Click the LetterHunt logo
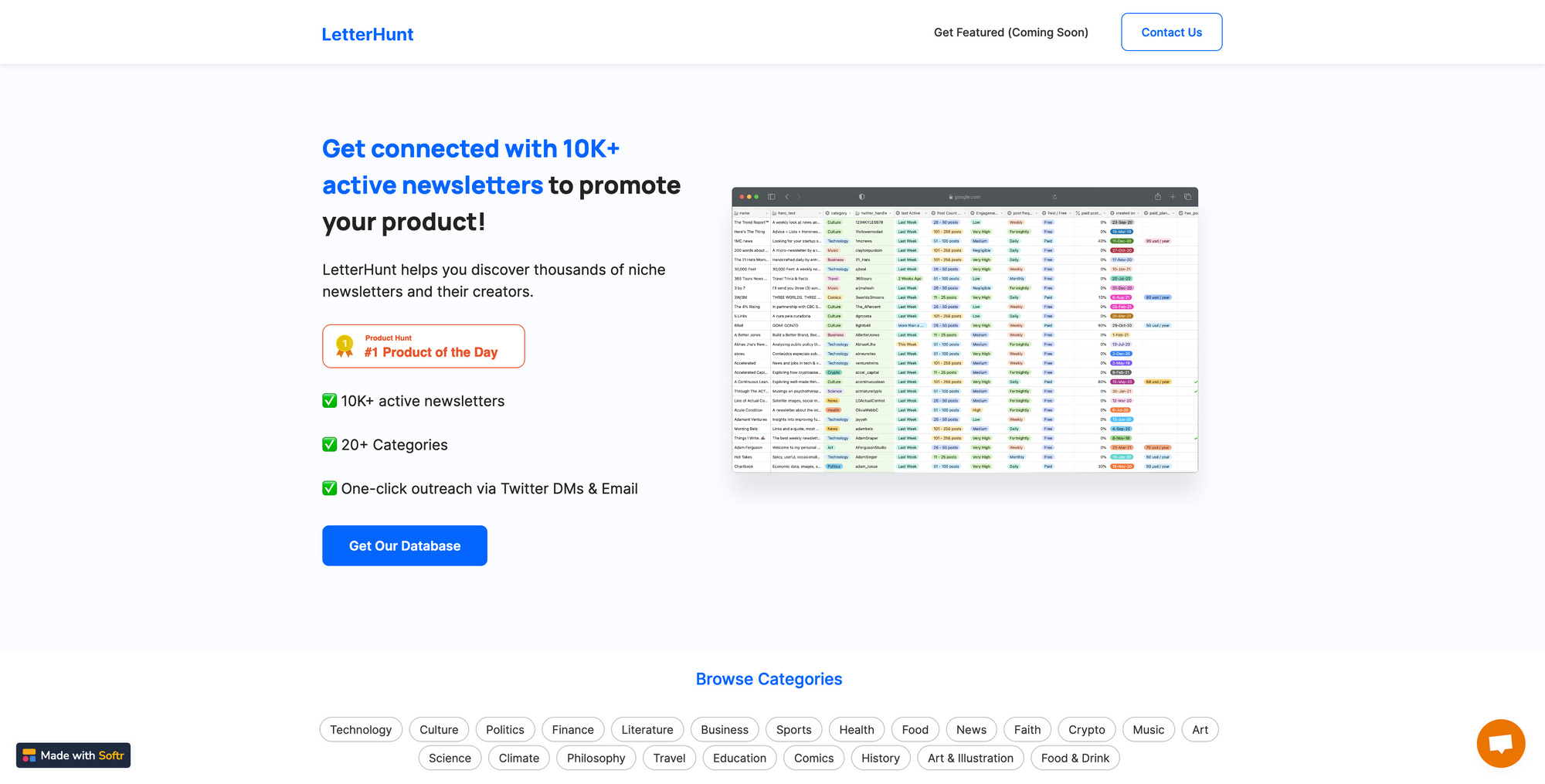The width and height of the screenshot is (1545, 784). pos(367,34)
